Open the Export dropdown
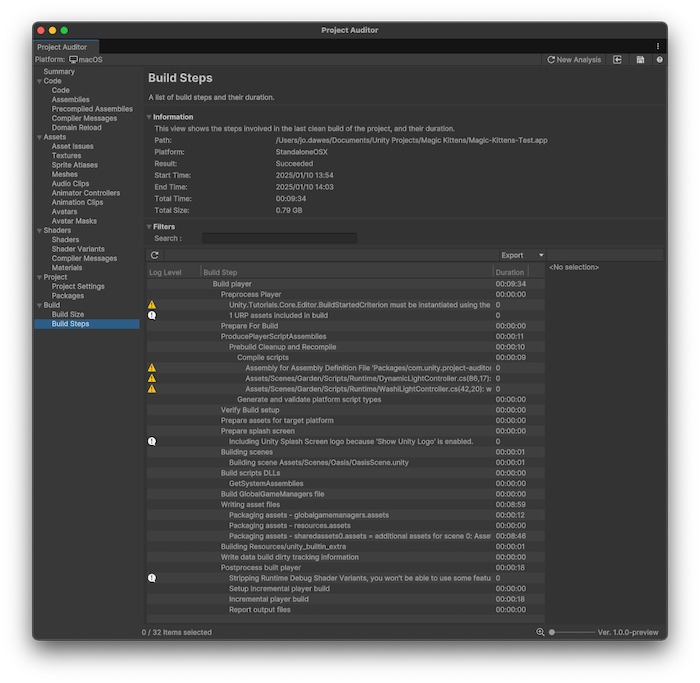Screen dimensions: 700x683 coord(521,256)
